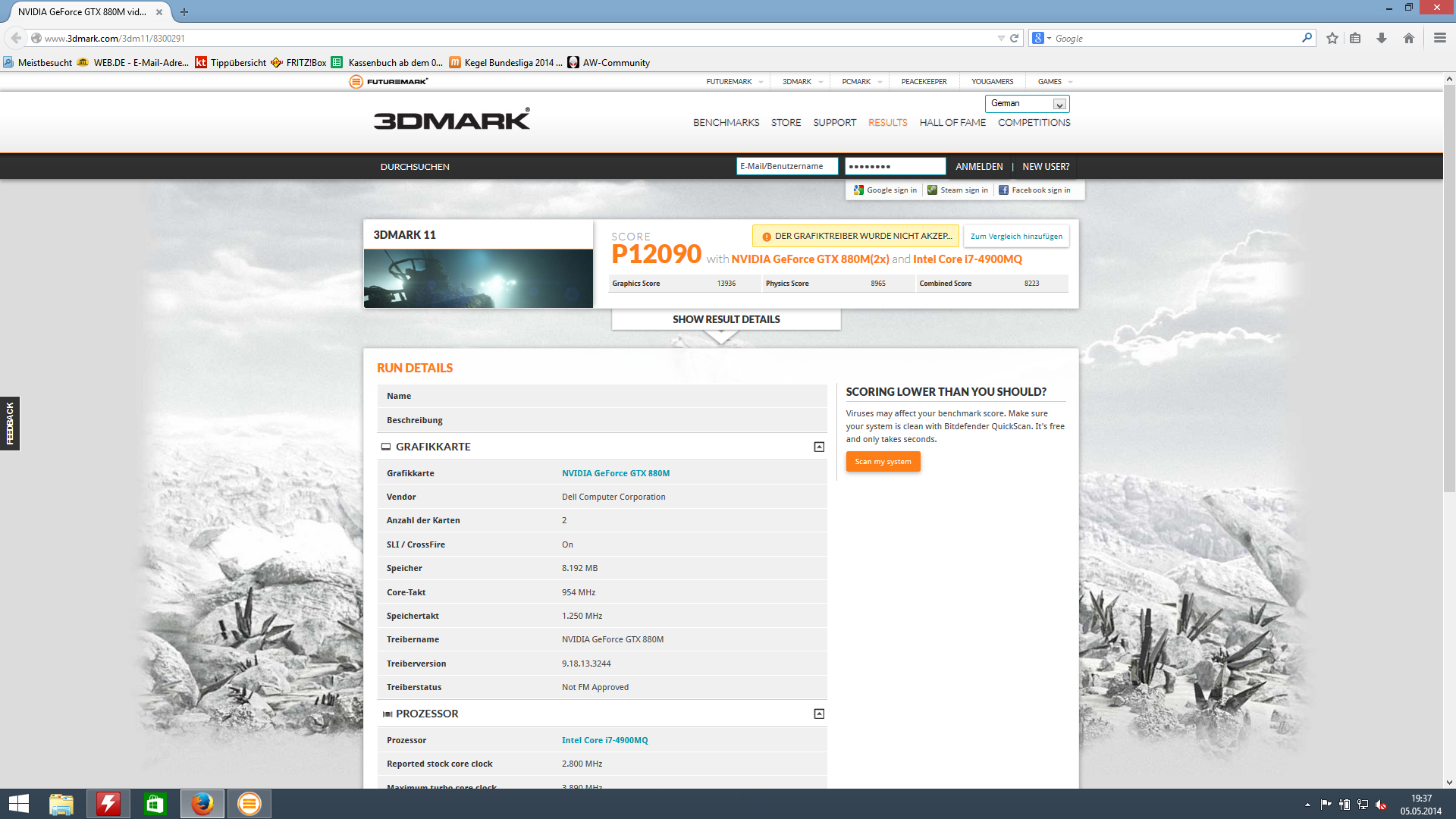Click PEACEKEEPER top link
Image resolution: width=1456 pixels, height=819 pixels.
pos(924,82)
